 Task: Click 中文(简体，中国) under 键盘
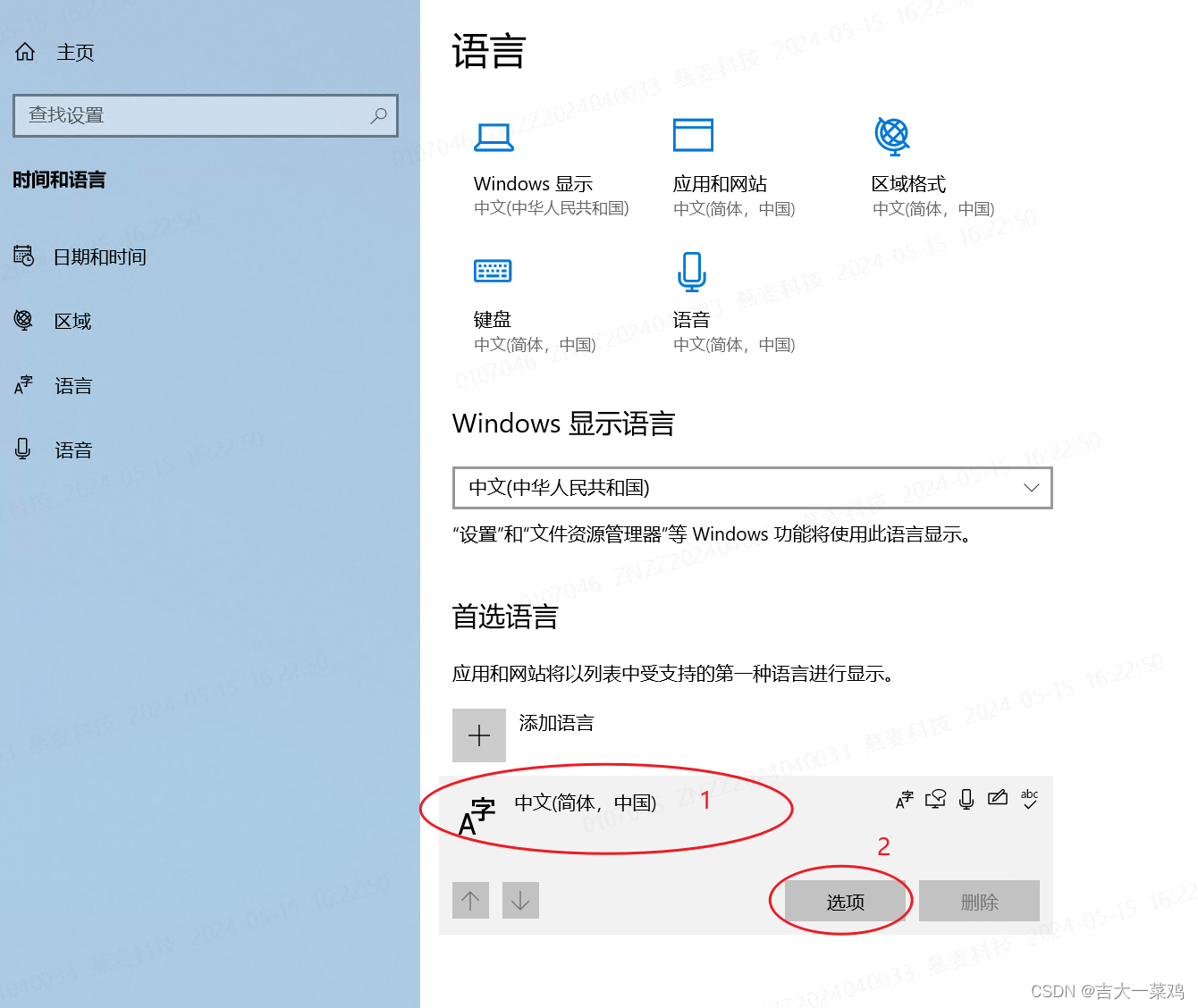(x=535, y=345)
